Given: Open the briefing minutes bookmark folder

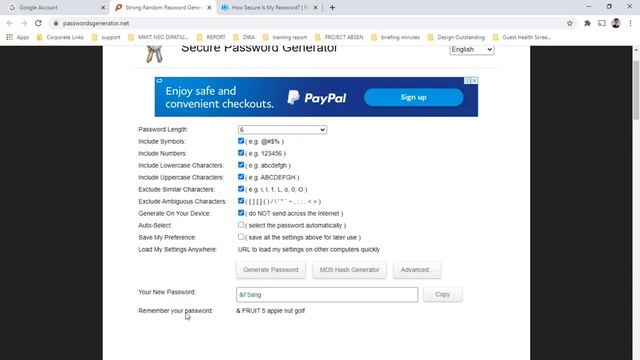Looking at the screenshot, I should coord(396,37).
